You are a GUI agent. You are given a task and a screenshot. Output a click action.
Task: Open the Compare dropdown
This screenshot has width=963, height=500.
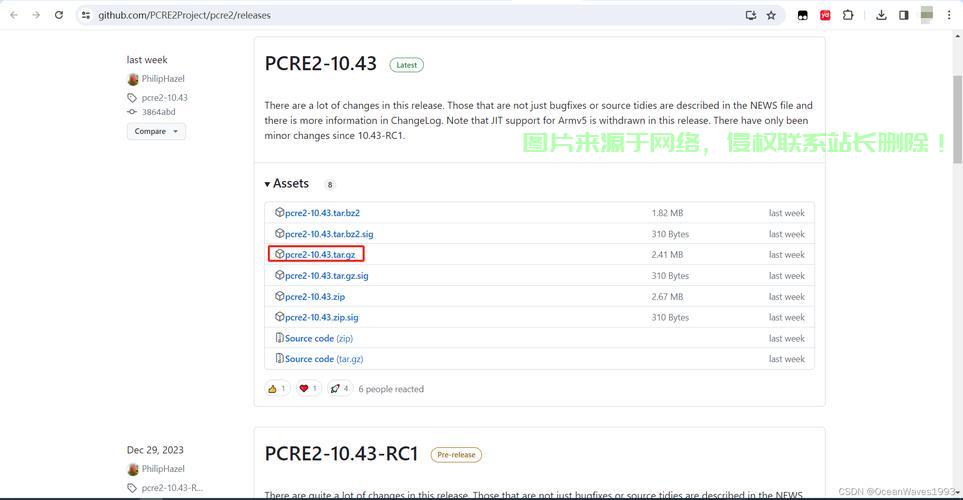(156, 131)
